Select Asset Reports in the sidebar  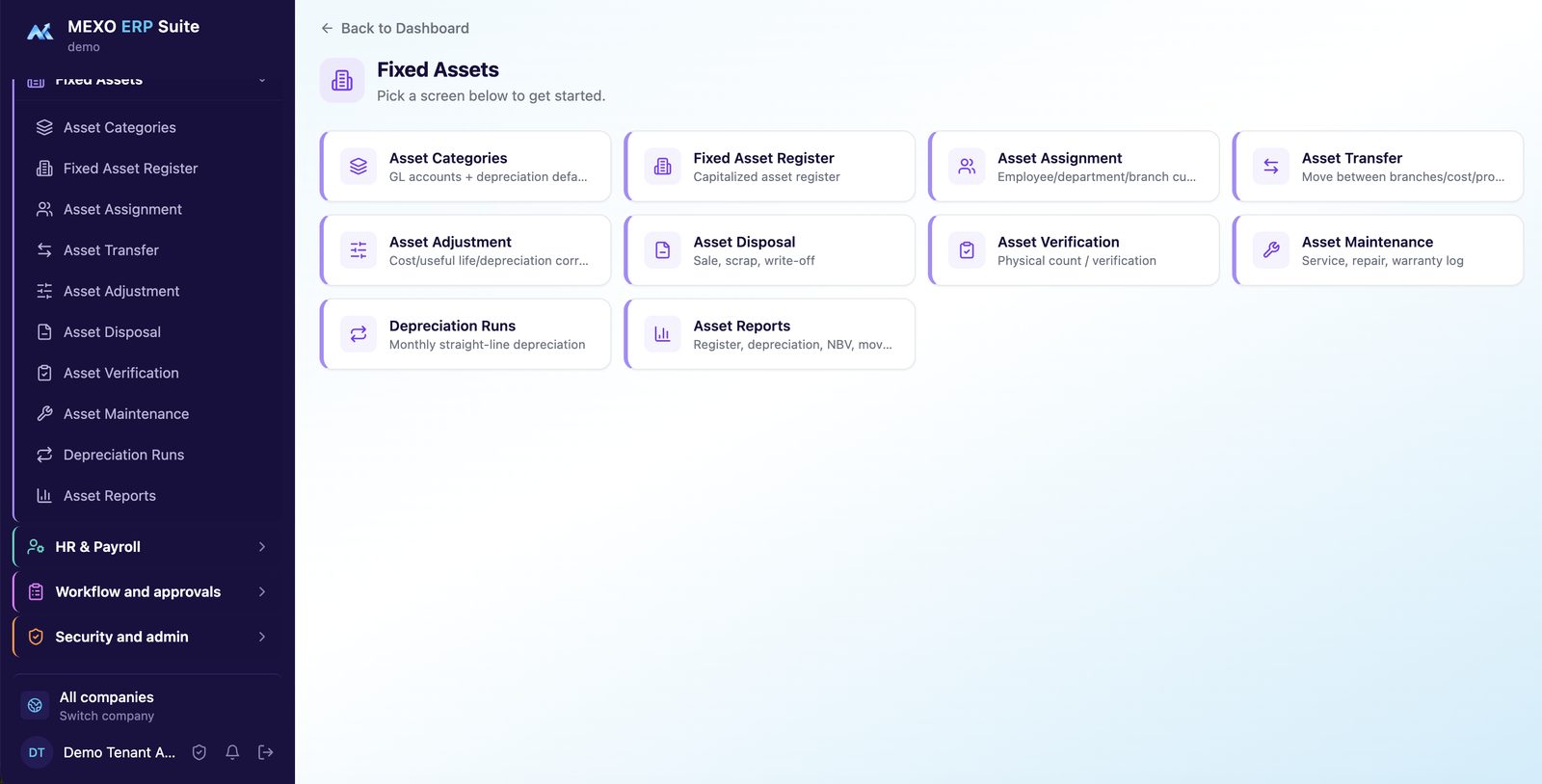[x=110, y=496]
